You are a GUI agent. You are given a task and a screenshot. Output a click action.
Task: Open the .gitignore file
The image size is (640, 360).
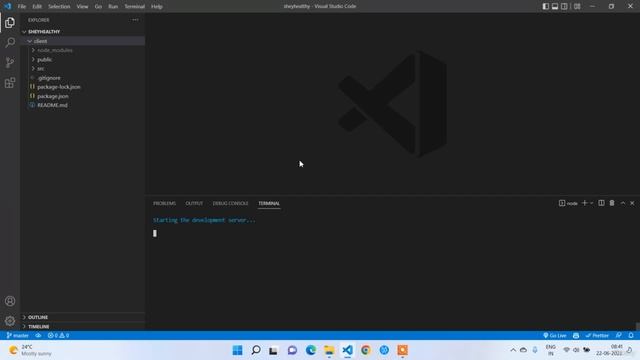[83, 78]
